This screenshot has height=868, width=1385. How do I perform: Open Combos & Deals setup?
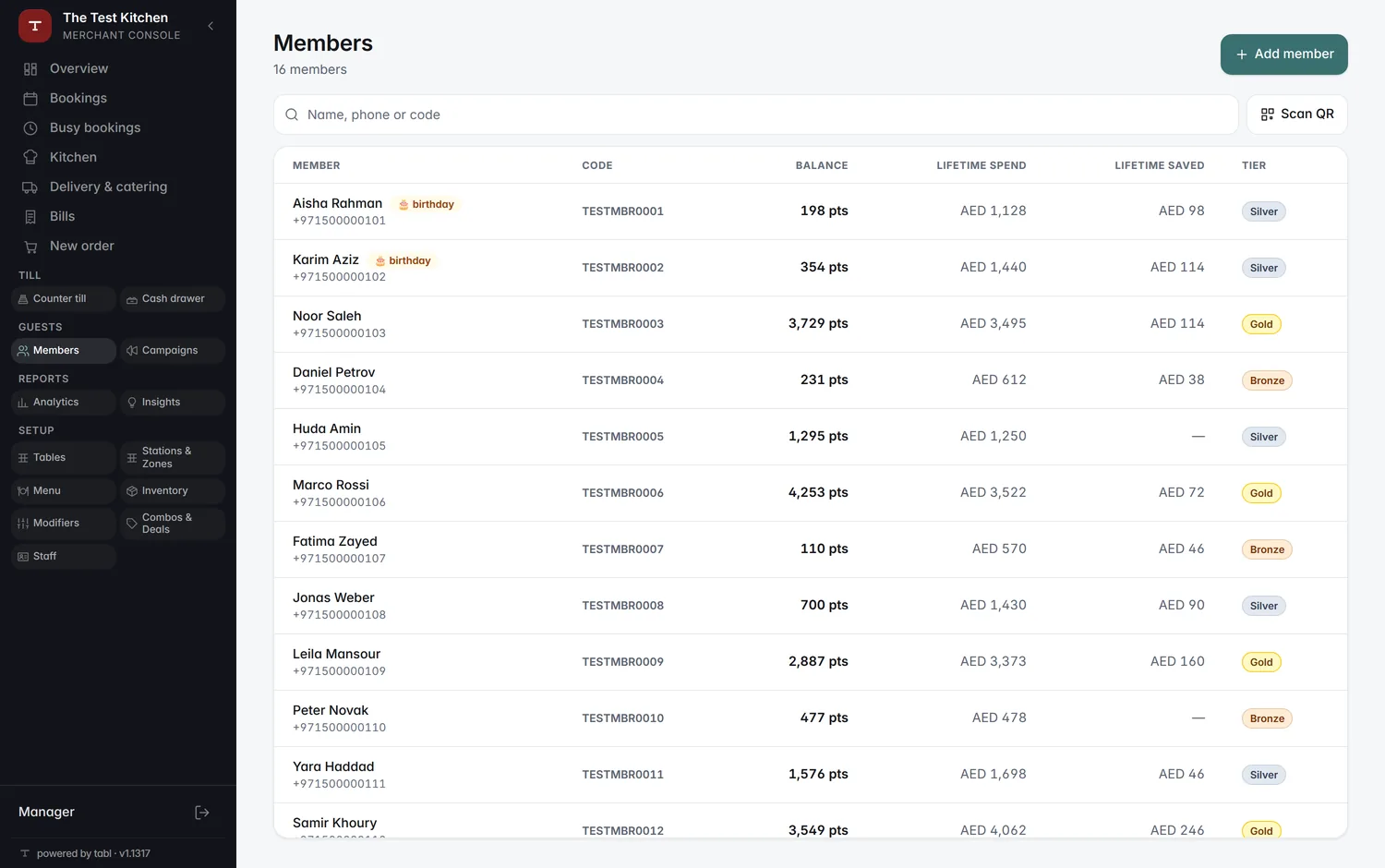(173, 524)
